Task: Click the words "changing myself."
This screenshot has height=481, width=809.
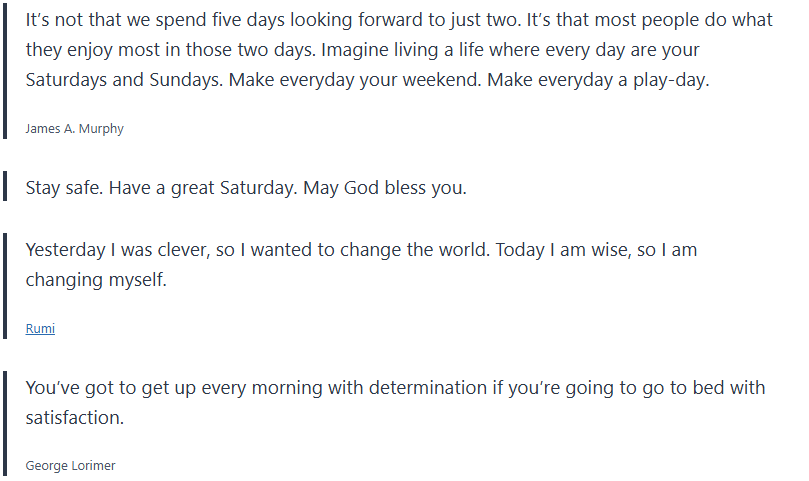Action: click(96, 280)
